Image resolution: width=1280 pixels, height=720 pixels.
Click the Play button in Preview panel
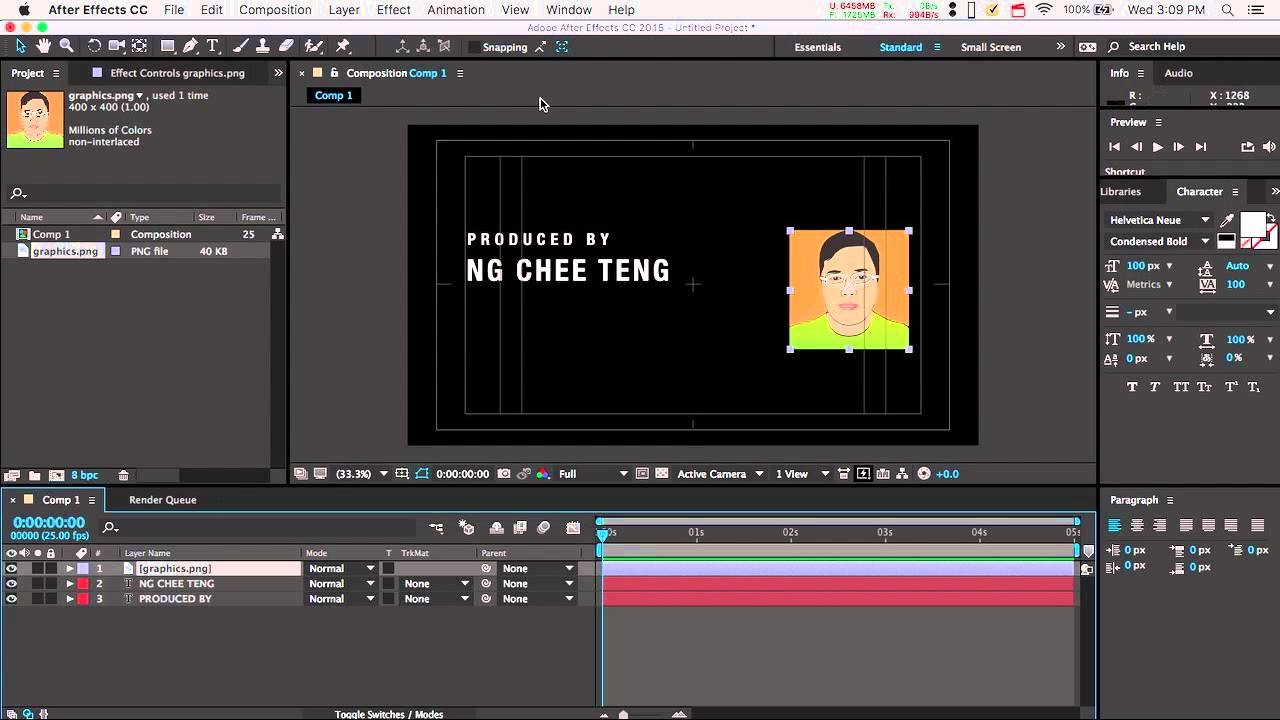pyautogui.click(x=1157, y=147)
